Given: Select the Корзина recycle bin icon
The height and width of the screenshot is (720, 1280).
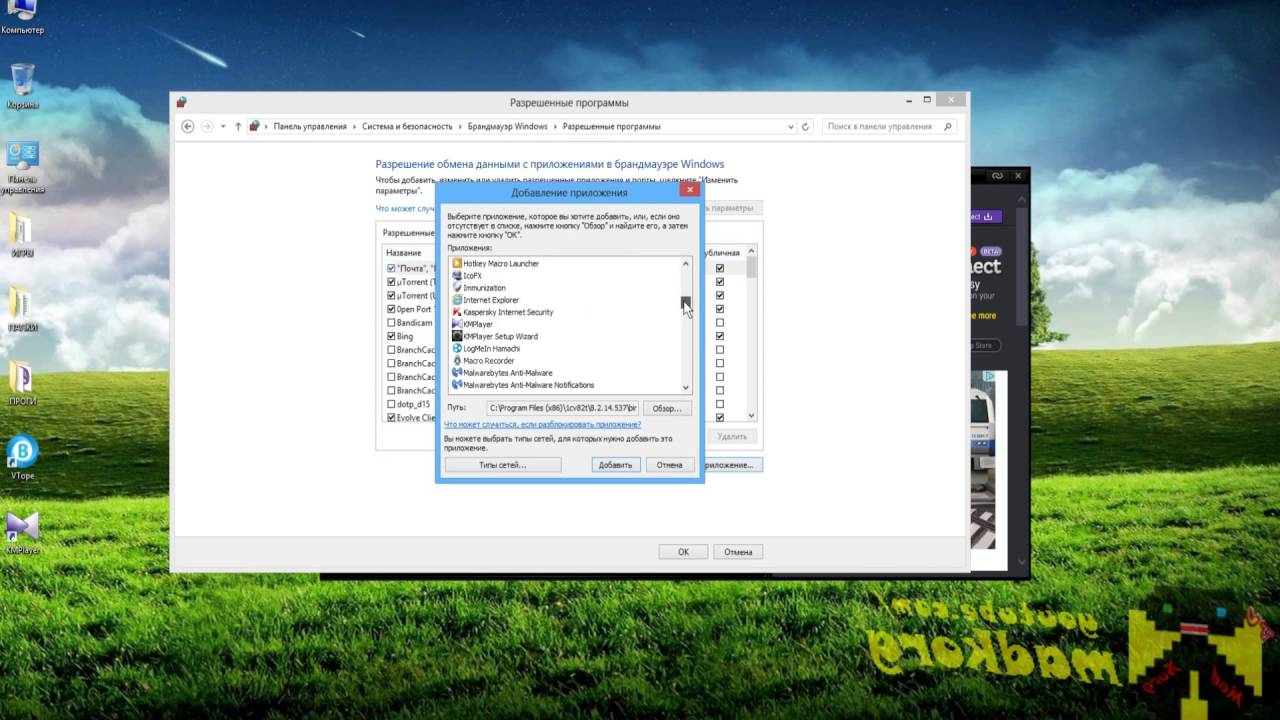Looking at the screenshot, I should [22, 87].
